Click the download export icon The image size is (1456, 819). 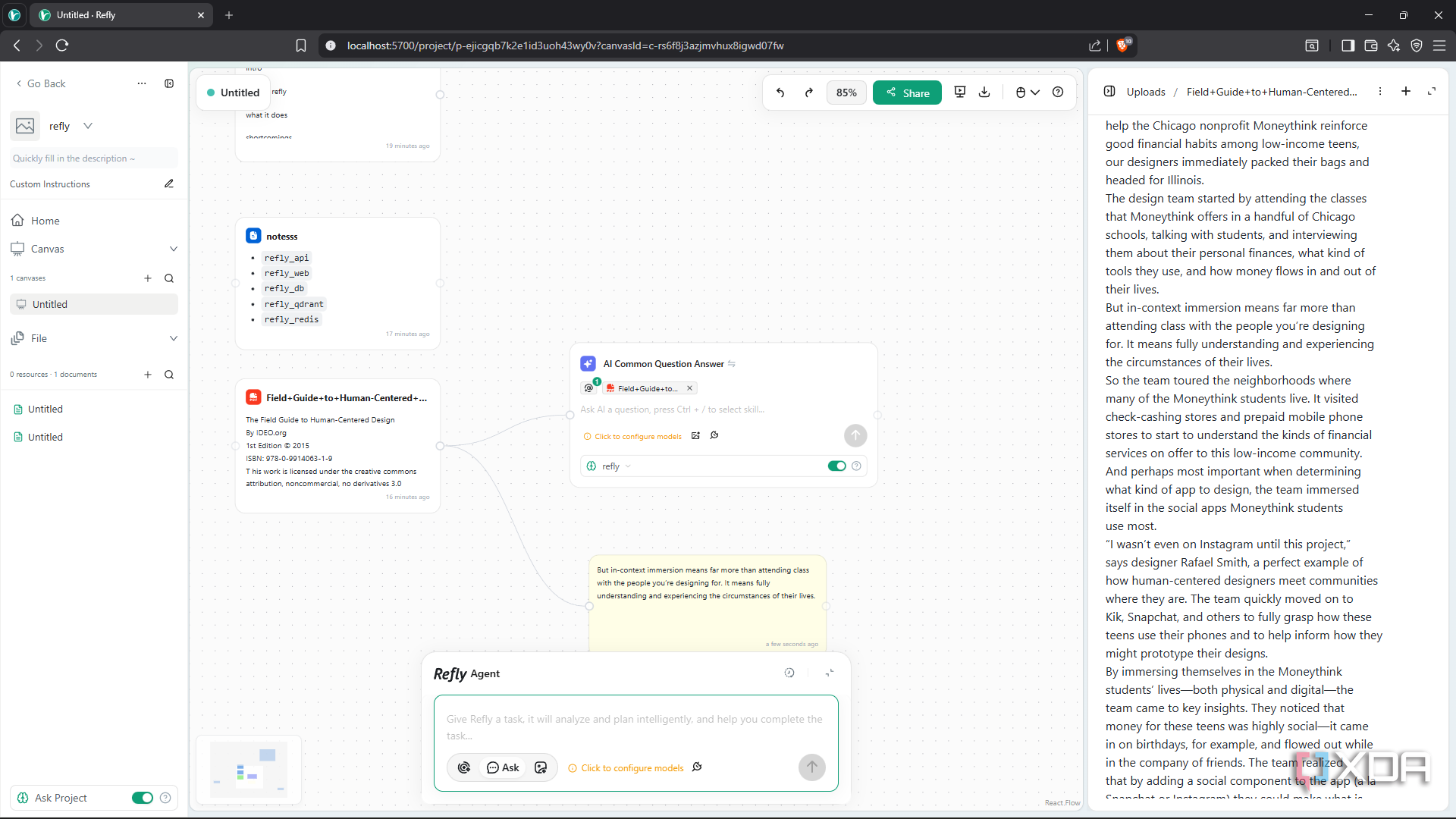[x=984, y=92]
